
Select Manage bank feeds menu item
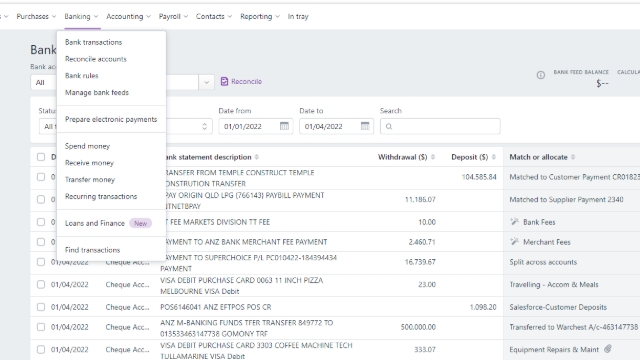coord(97,92)
